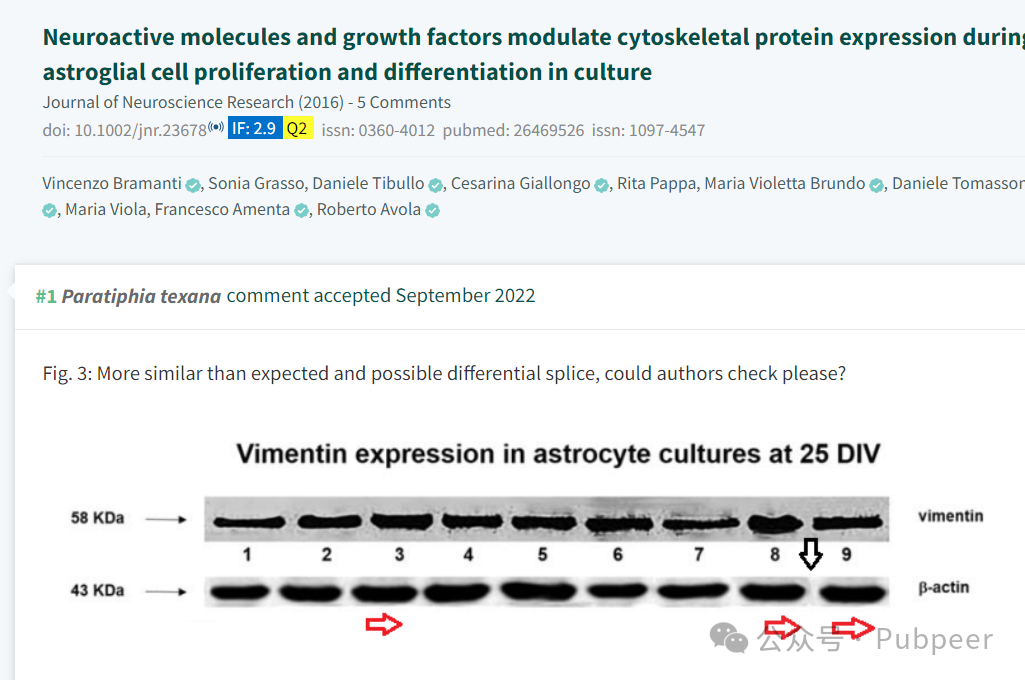The image size is (1025, 680).
Task: Open Daniele Tibullo author link
Action: [x=368, y=184]
